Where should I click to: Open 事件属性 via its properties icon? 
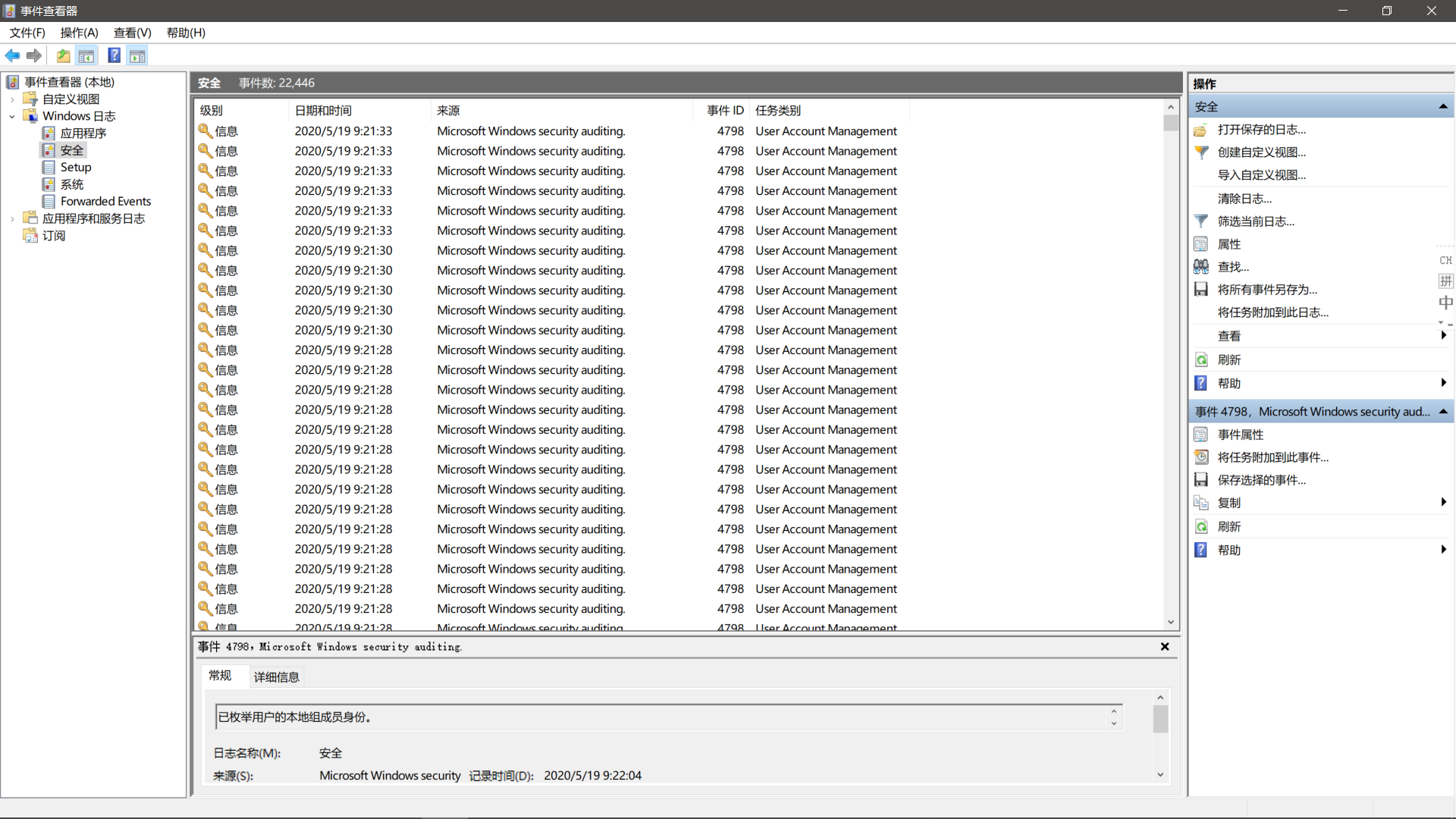(1201, 434)
